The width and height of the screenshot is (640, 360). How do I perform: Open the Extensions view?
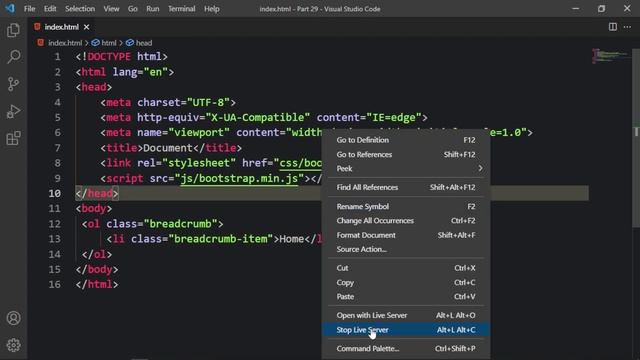(x=13, y=138)
